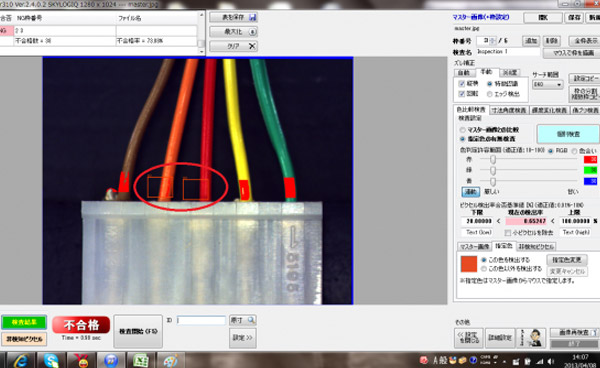The width and height of the screenshot is (600, 368).
Task: Switch to the master image tab
Action: [x=474, y=246]
